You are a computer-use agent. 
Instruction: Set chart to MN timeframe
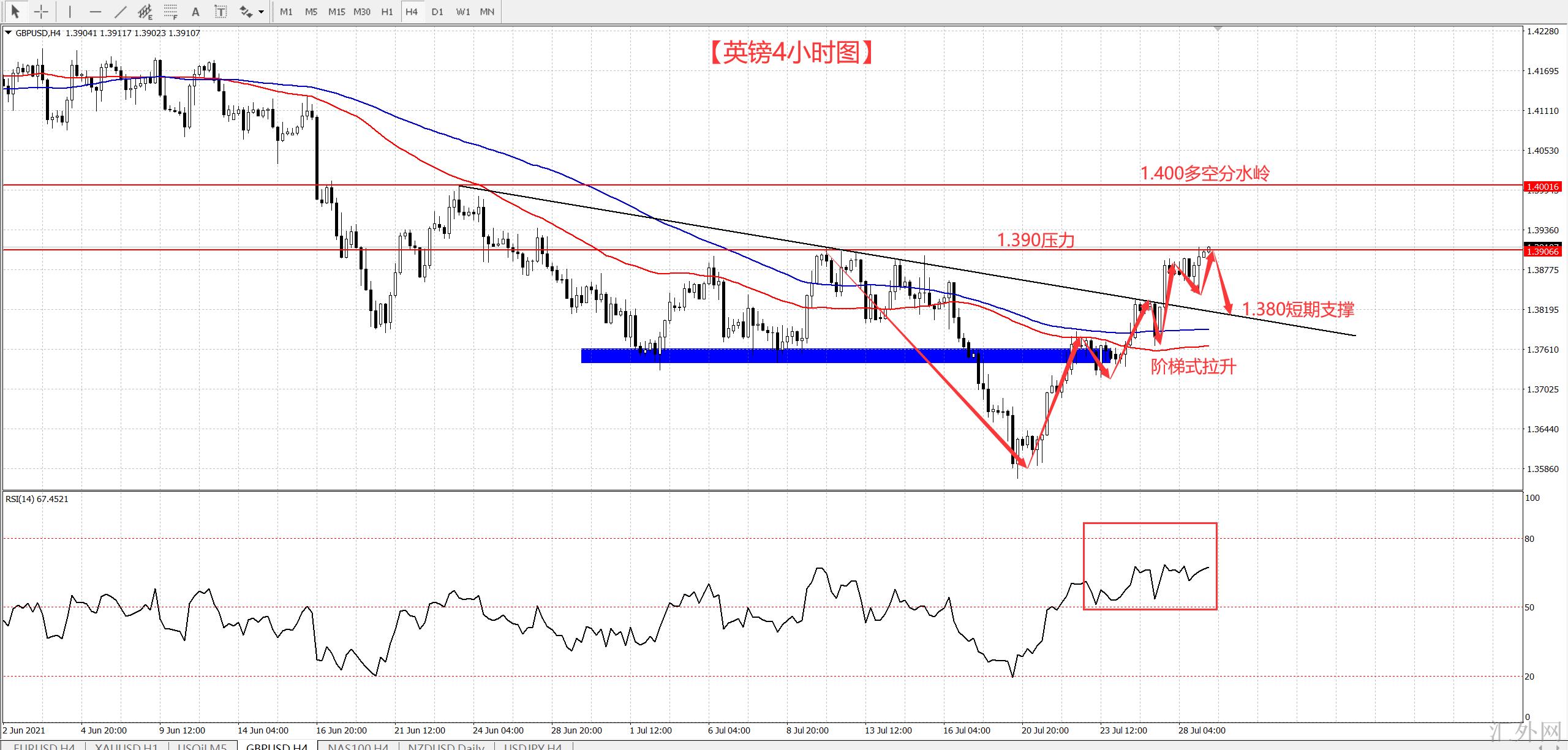pos(487,12)
